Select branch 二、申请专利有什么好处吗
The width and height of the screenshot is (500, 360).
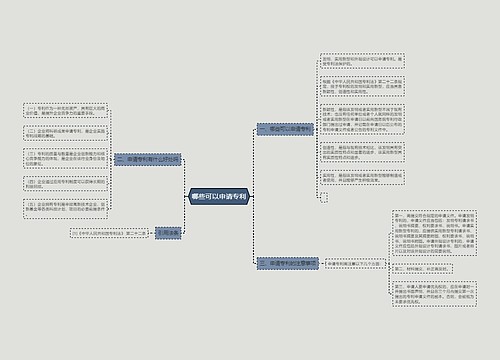147,160
